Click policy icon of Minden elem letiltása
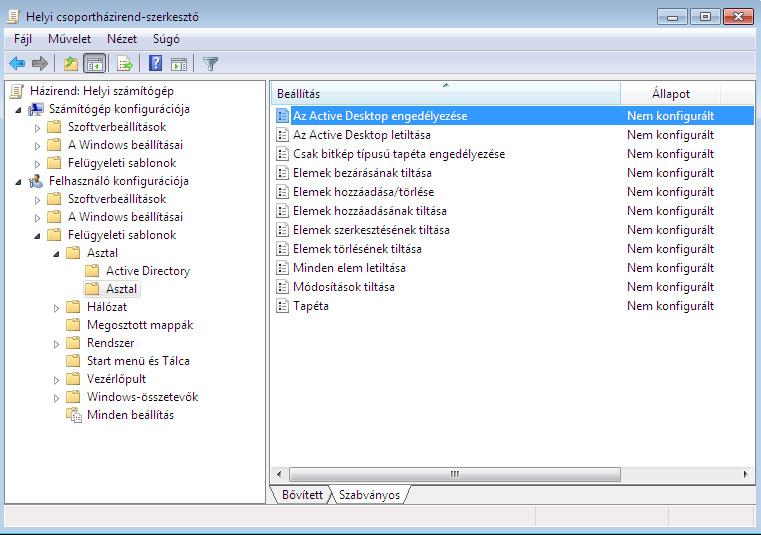The image size is (761, 535). click(282, 268)
